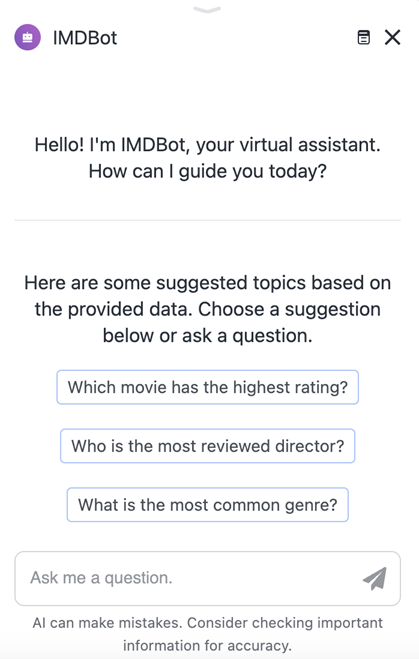Image resolution: width=419 pixels, height=659 pixels.
Task: Click the horizontal divider under the greeting
Action: tap(208, 220)
